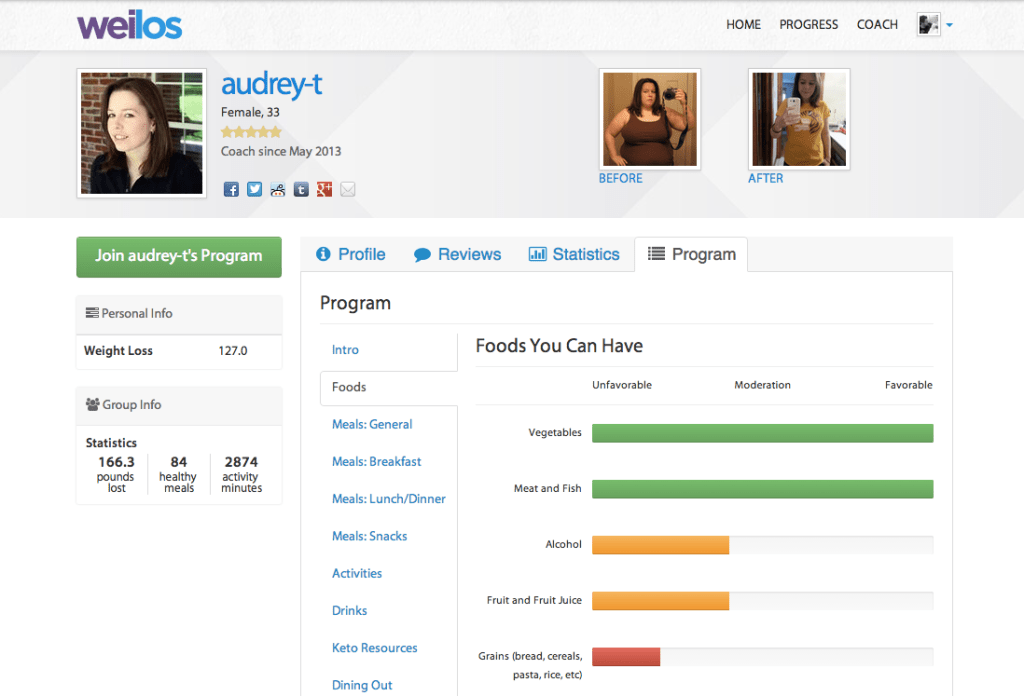1024x696 pixels.
Task: Click the Meat and Fish bar
Action: (762, 489)
